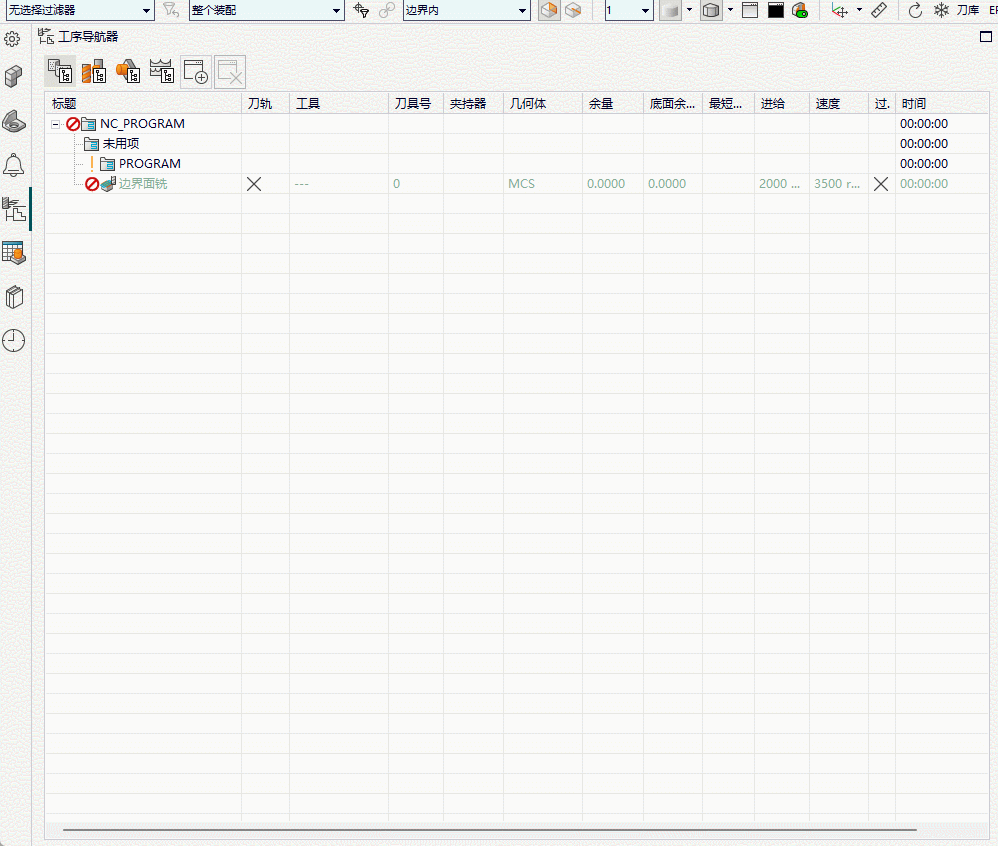The width and height of the screenshot is (998, 846).
Task: Click the add window plus icon
Action: click(196, 72)
